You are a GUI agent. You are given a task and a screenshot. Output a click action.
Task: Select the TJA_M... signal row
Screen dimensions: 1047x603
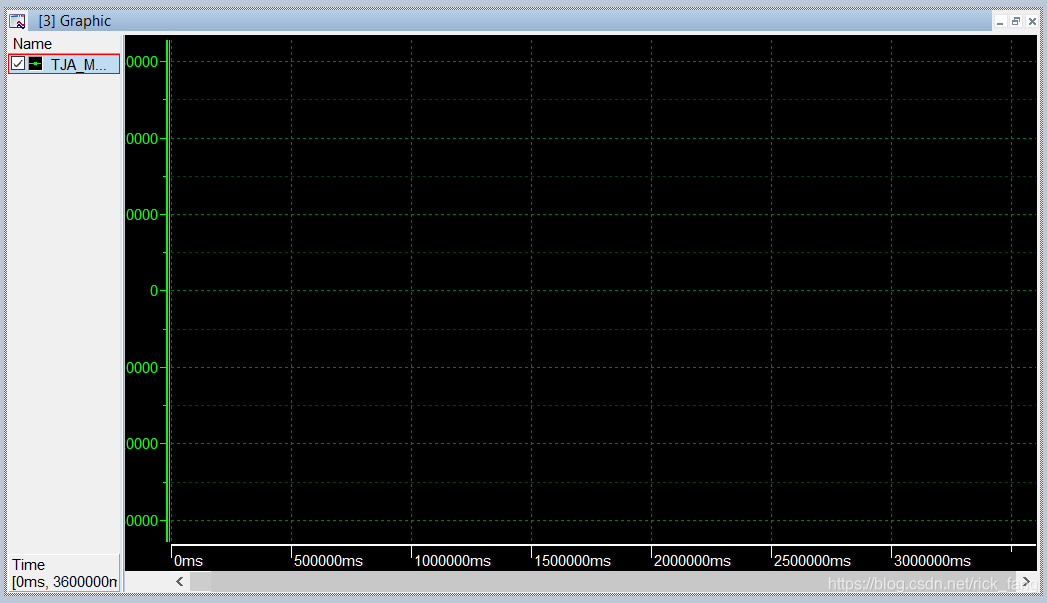pyautogui.click(x=64, y=64)
